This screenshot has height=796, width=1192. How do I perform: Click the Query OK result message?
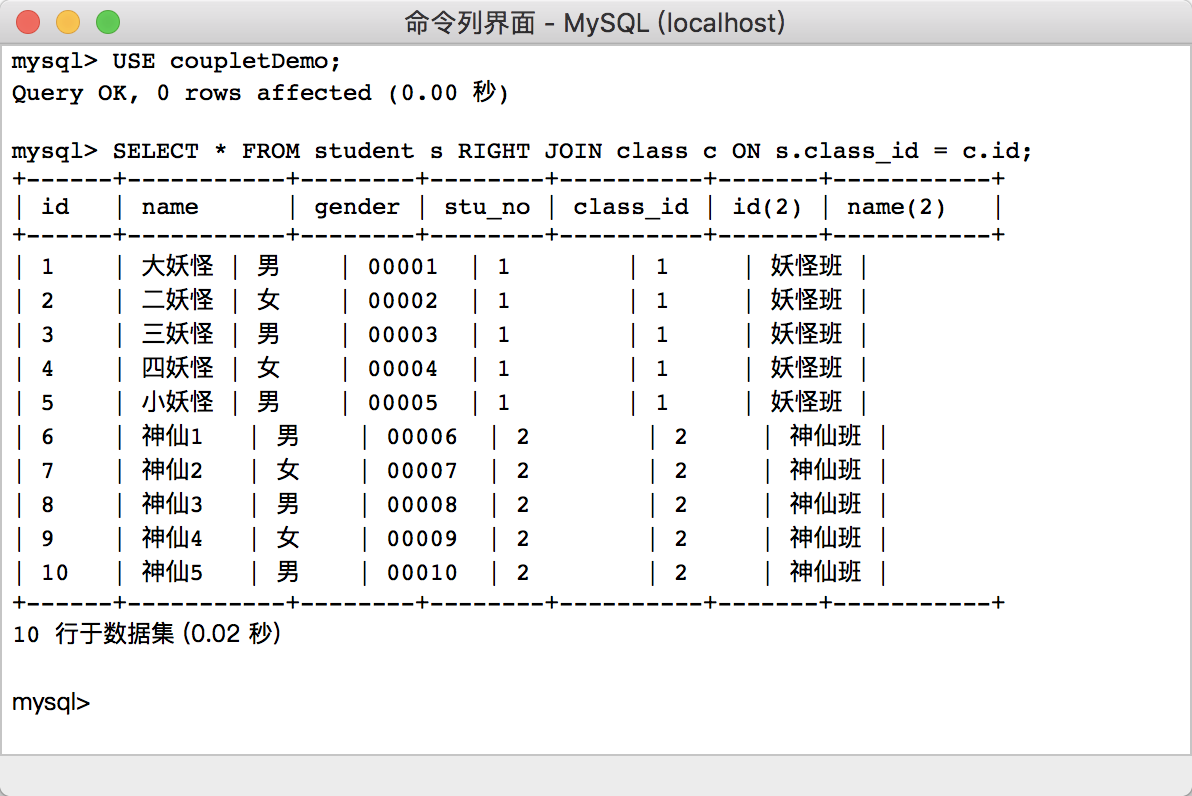tap(260, 93)
